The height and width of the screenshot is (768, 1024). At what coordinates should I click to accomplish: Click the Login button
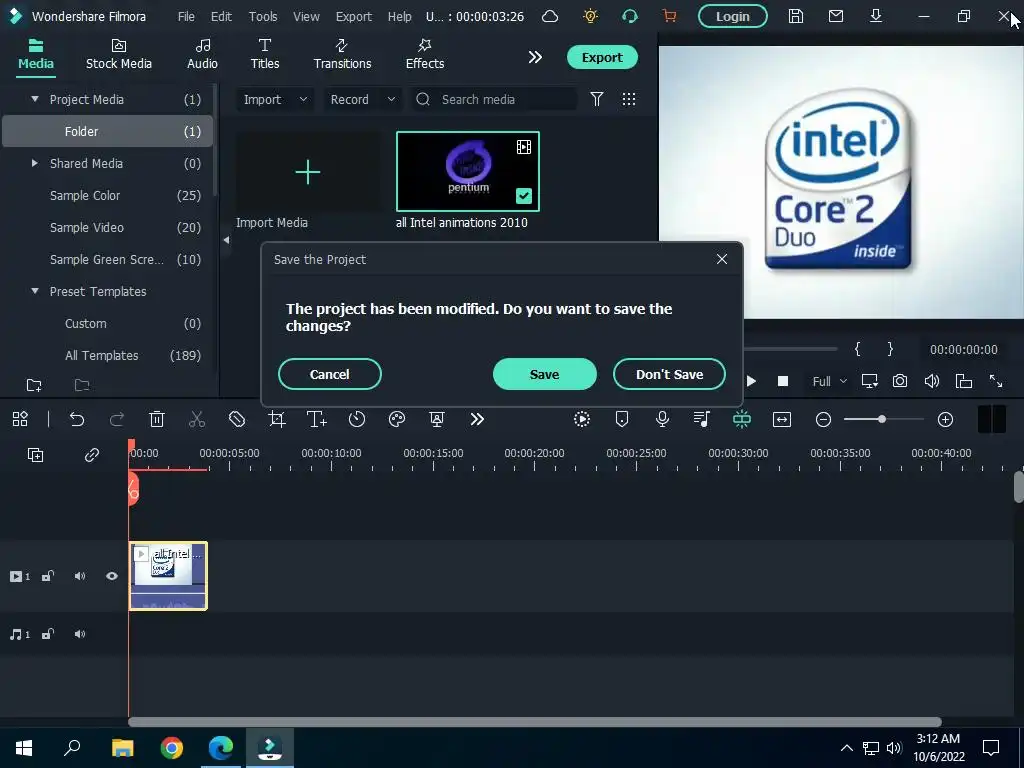tap(733, 16)
